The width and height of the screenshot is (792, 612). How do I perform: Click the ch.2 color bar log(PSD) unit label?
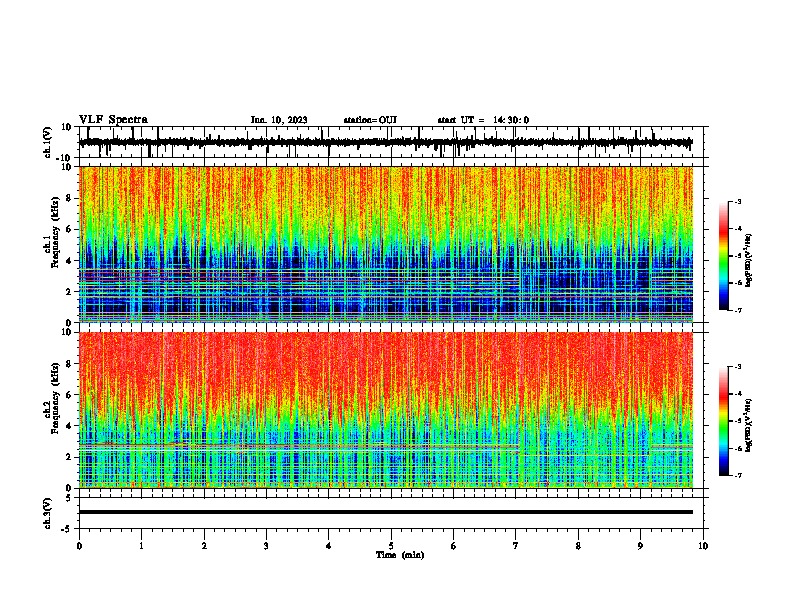tap(749, 426)
